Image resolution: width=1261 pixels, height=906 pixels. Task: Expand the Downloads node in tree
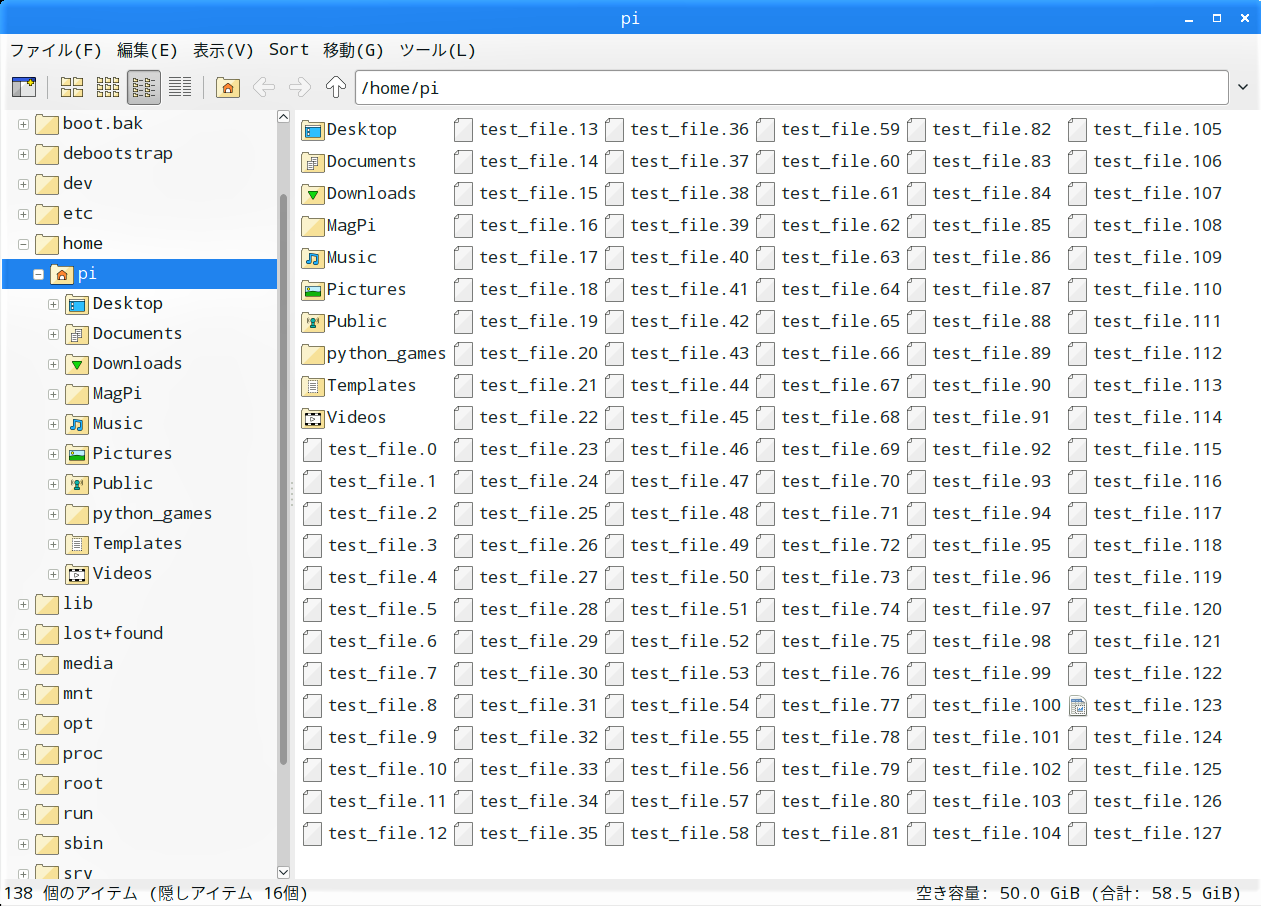[x=54, y=364]
